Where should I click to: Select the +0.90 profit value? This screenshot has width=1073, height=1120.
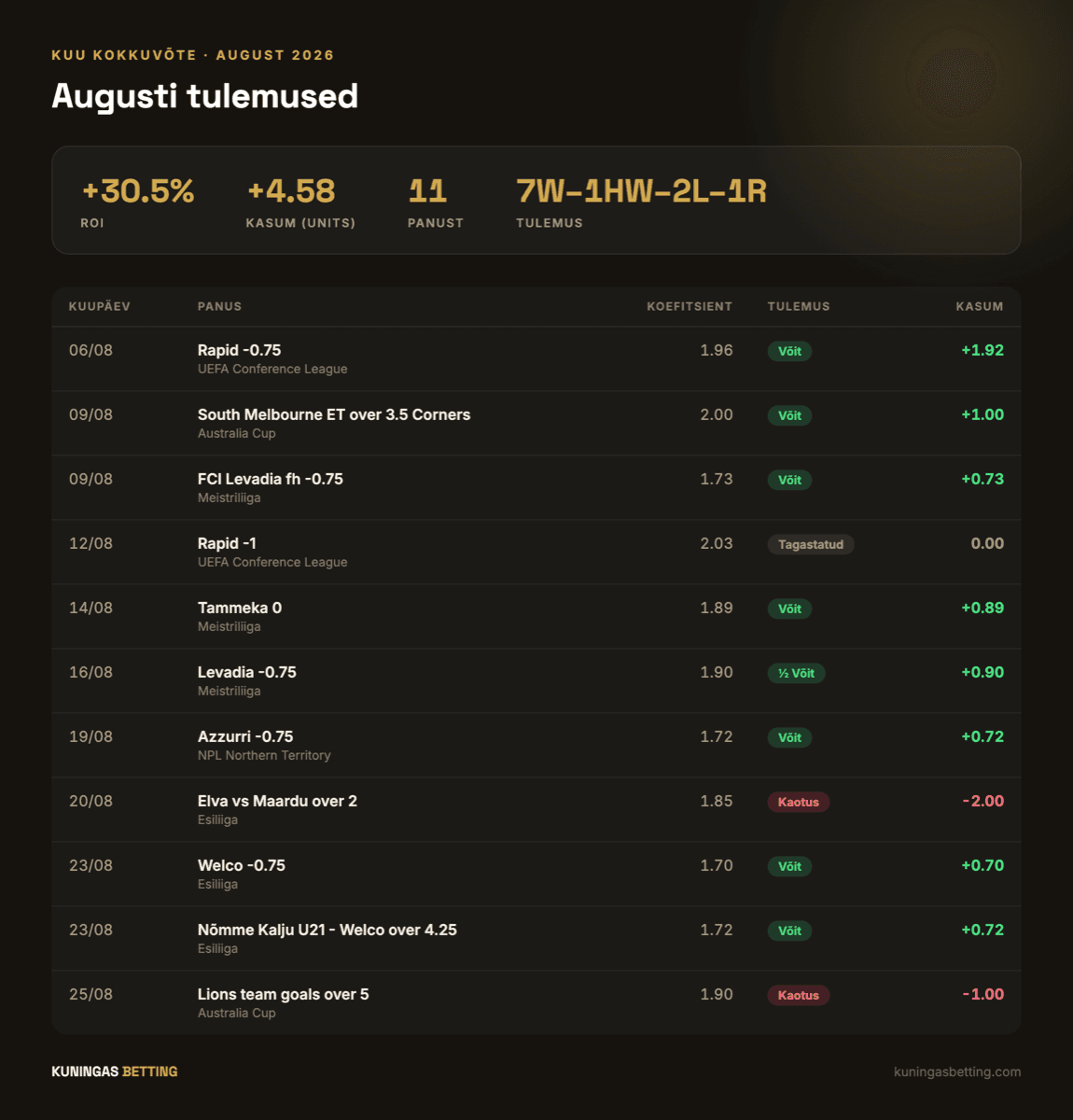pos(982,672)
